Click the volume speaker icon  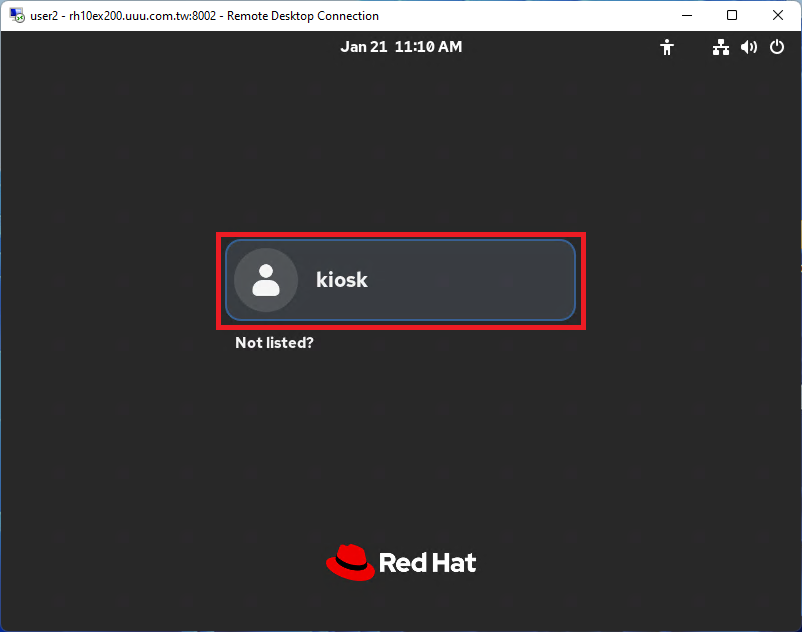748,47
